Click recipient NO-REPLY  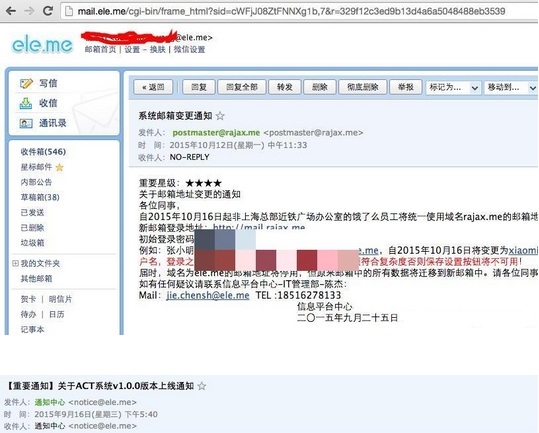pyautogui.click(x=189, y=157)
